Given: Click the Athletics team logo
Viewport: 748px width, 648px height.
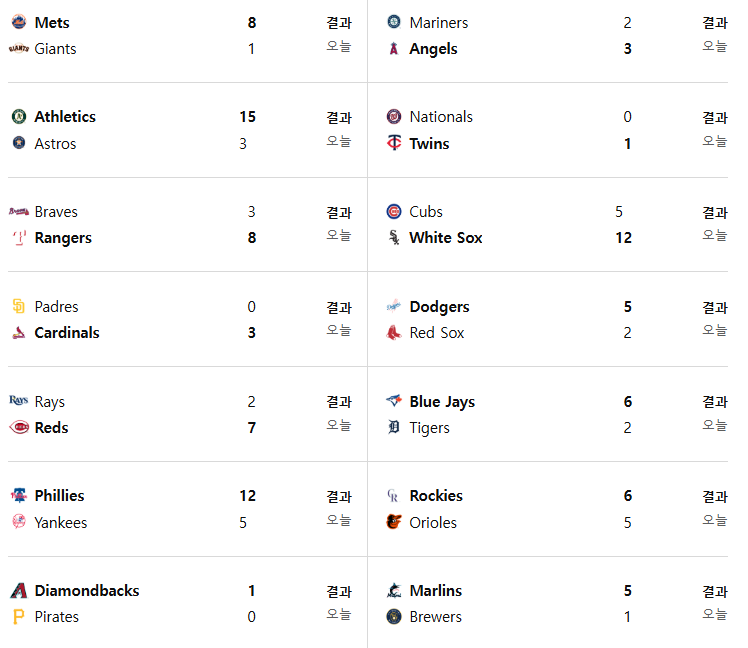Looking at the screenshot, I should tap(19, 116).
